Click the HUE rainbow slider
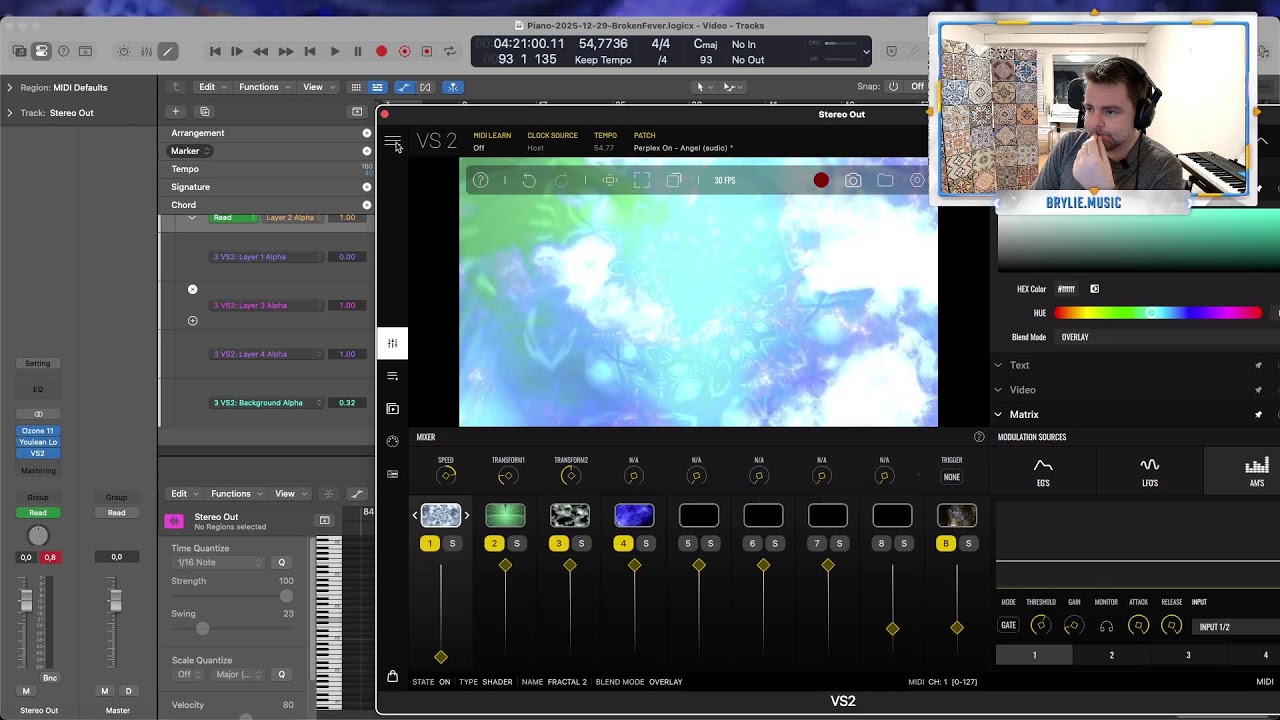The height and width of the screenshot is (720, 1280). tap(1157, 313)
